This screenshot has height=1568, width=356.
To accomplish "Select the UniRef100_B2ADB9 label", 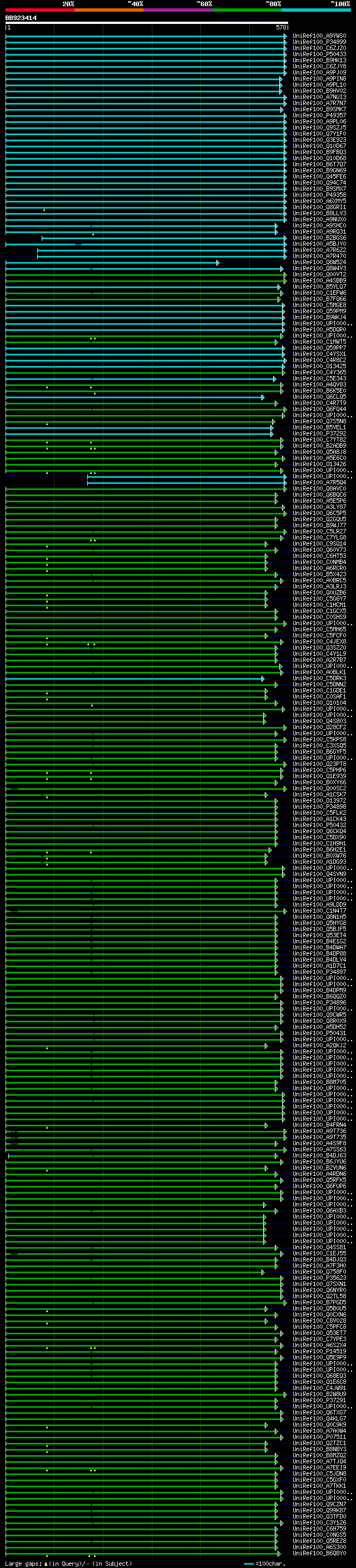I will [x=319, y=446].
